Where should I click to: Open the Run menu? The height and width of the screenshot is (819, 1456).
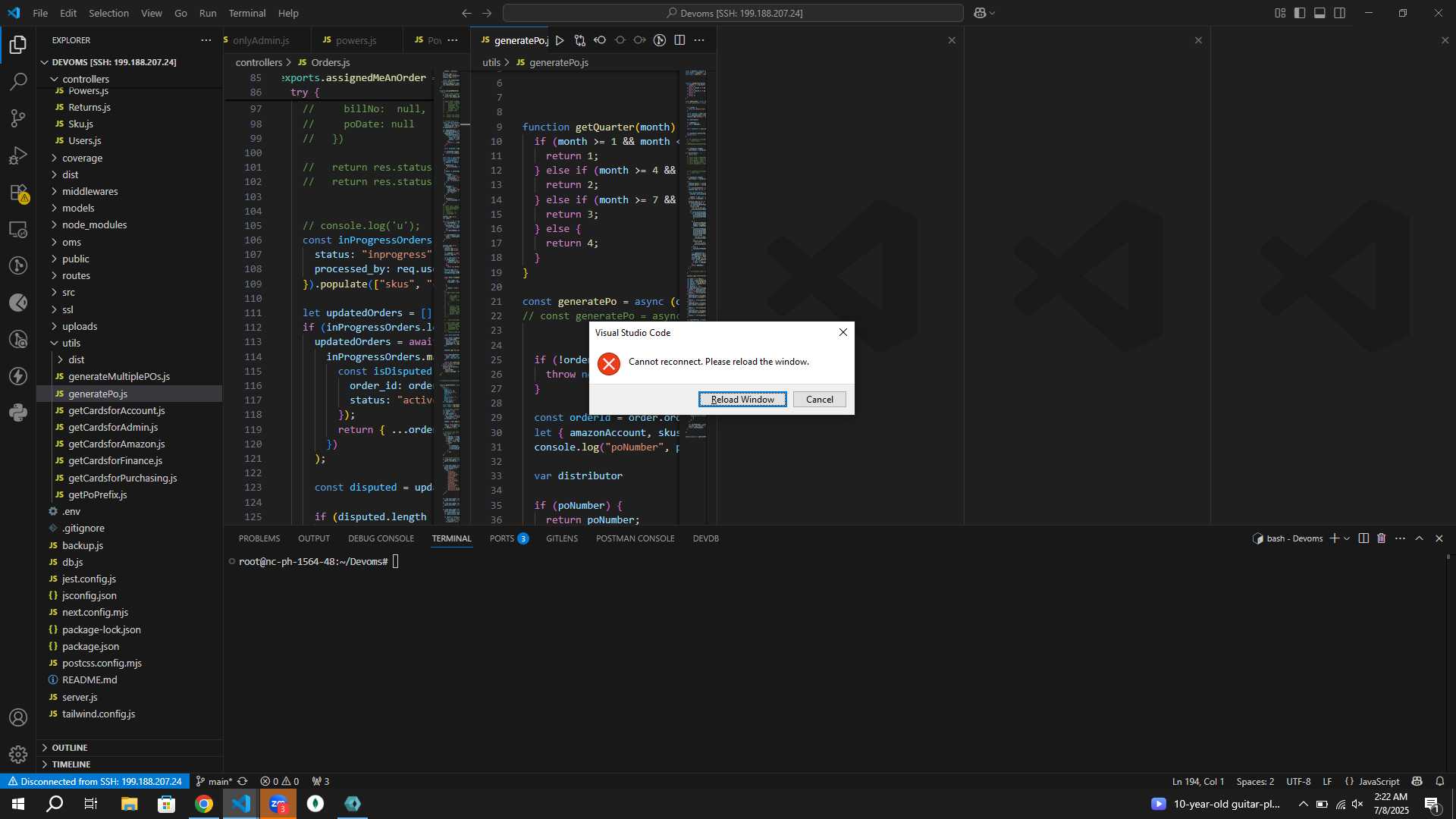point(208,13)
